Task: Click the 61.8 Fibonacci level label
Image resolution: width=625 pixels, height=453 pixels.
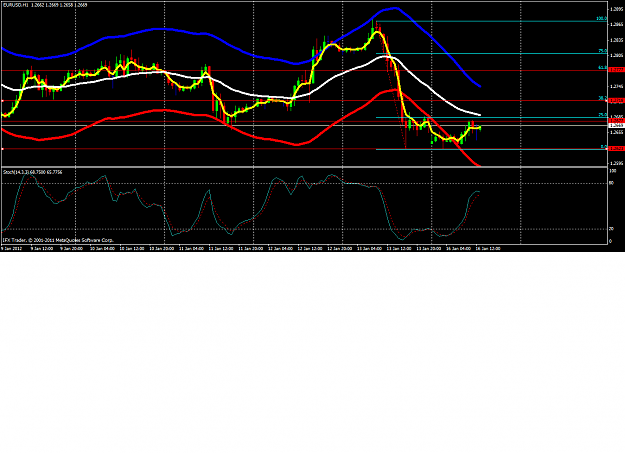Action: click(x=602, y=68)
